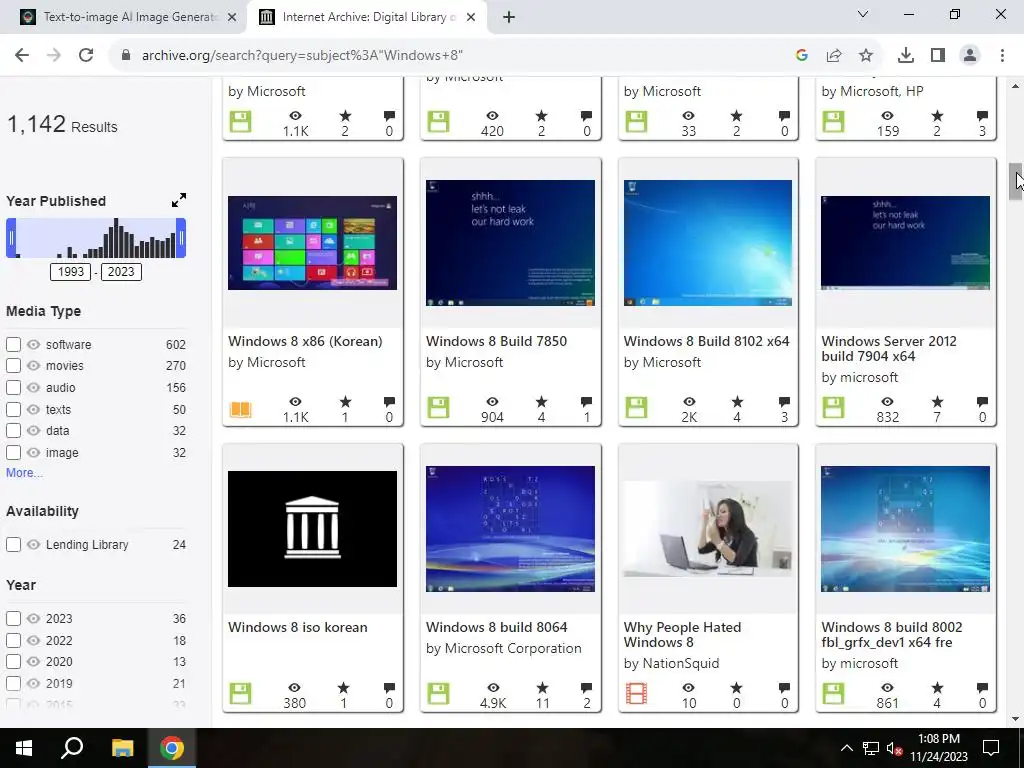Close the Internet Archive tab

[471, 18]
